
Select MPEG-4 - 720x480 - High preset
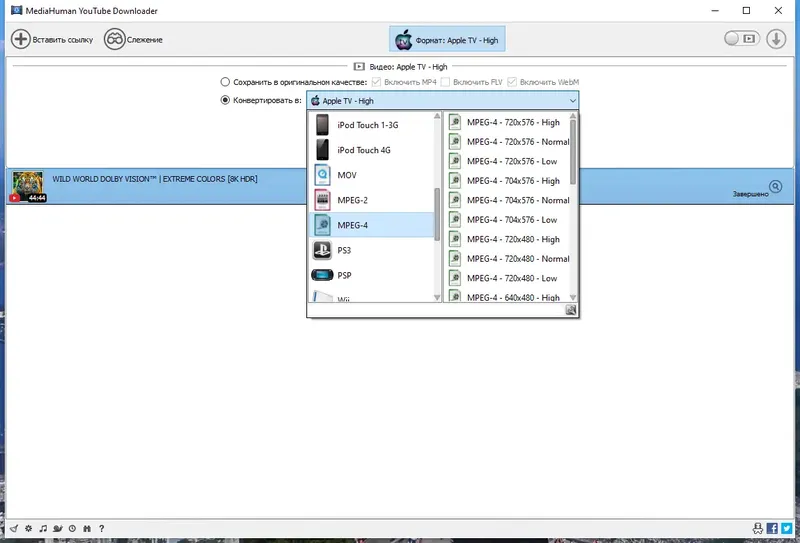click(508, 239)
